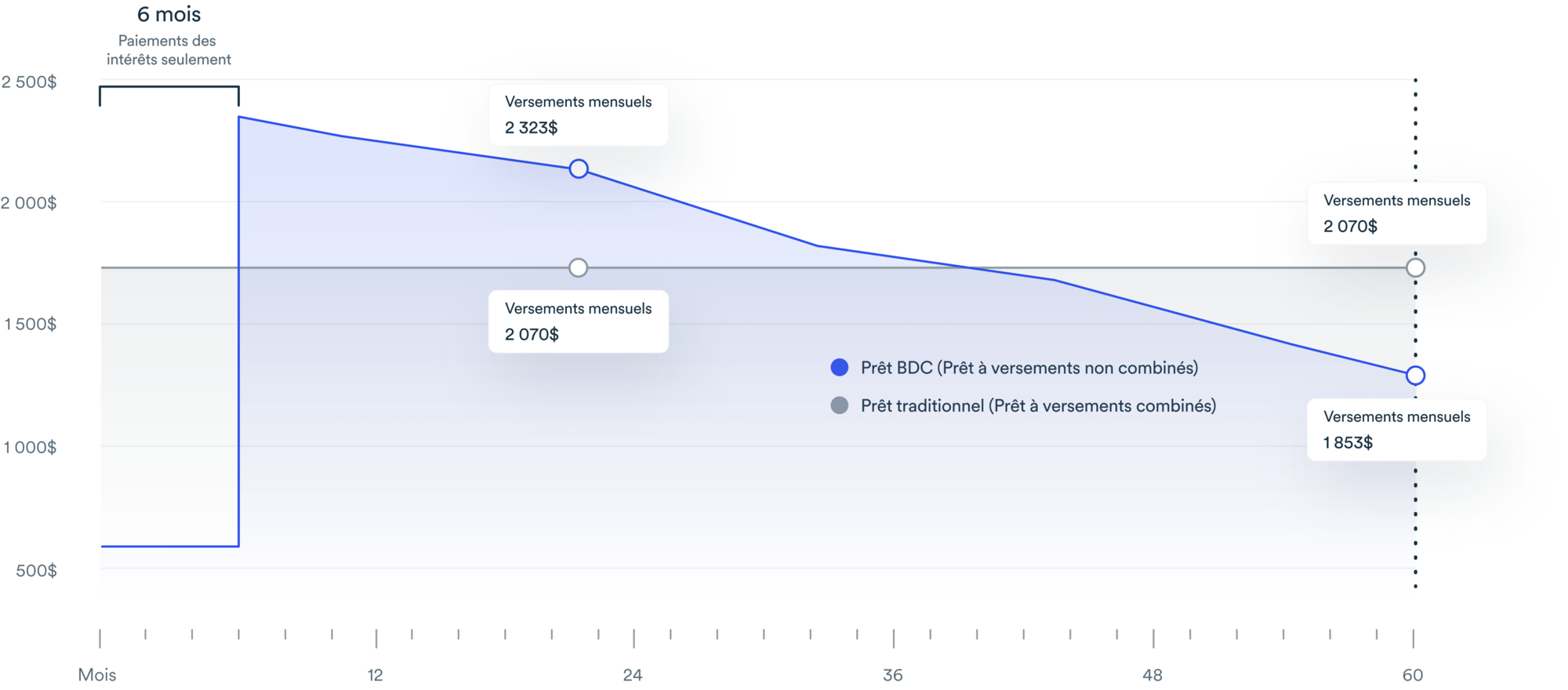Click the 12 label on the month axis

coord(376,675)
